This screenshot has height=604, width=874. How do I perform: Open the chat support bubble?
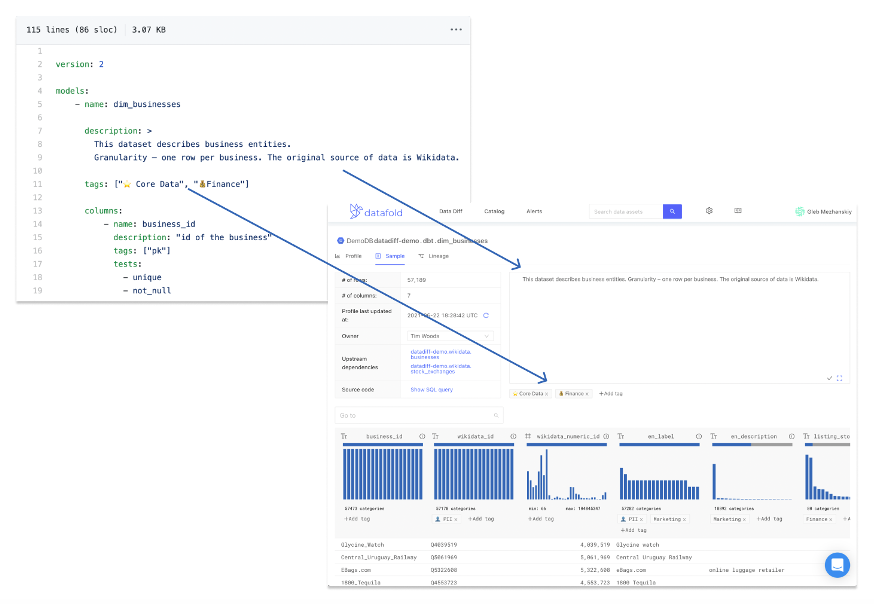click(x=837, y=564)
